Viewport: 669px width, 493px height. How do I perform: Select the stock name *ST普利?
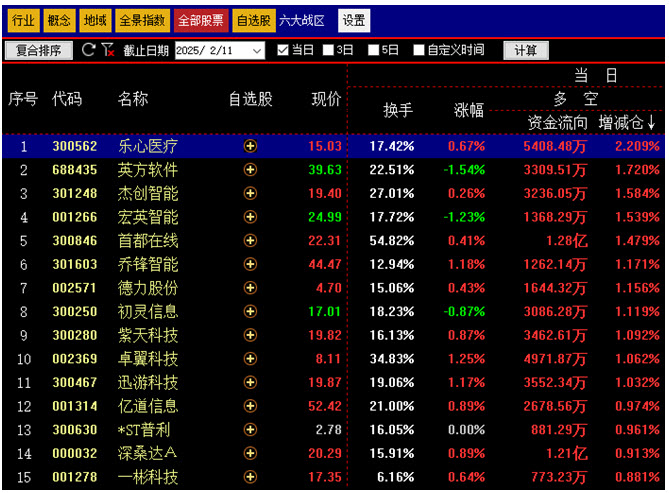pos(144,429)
